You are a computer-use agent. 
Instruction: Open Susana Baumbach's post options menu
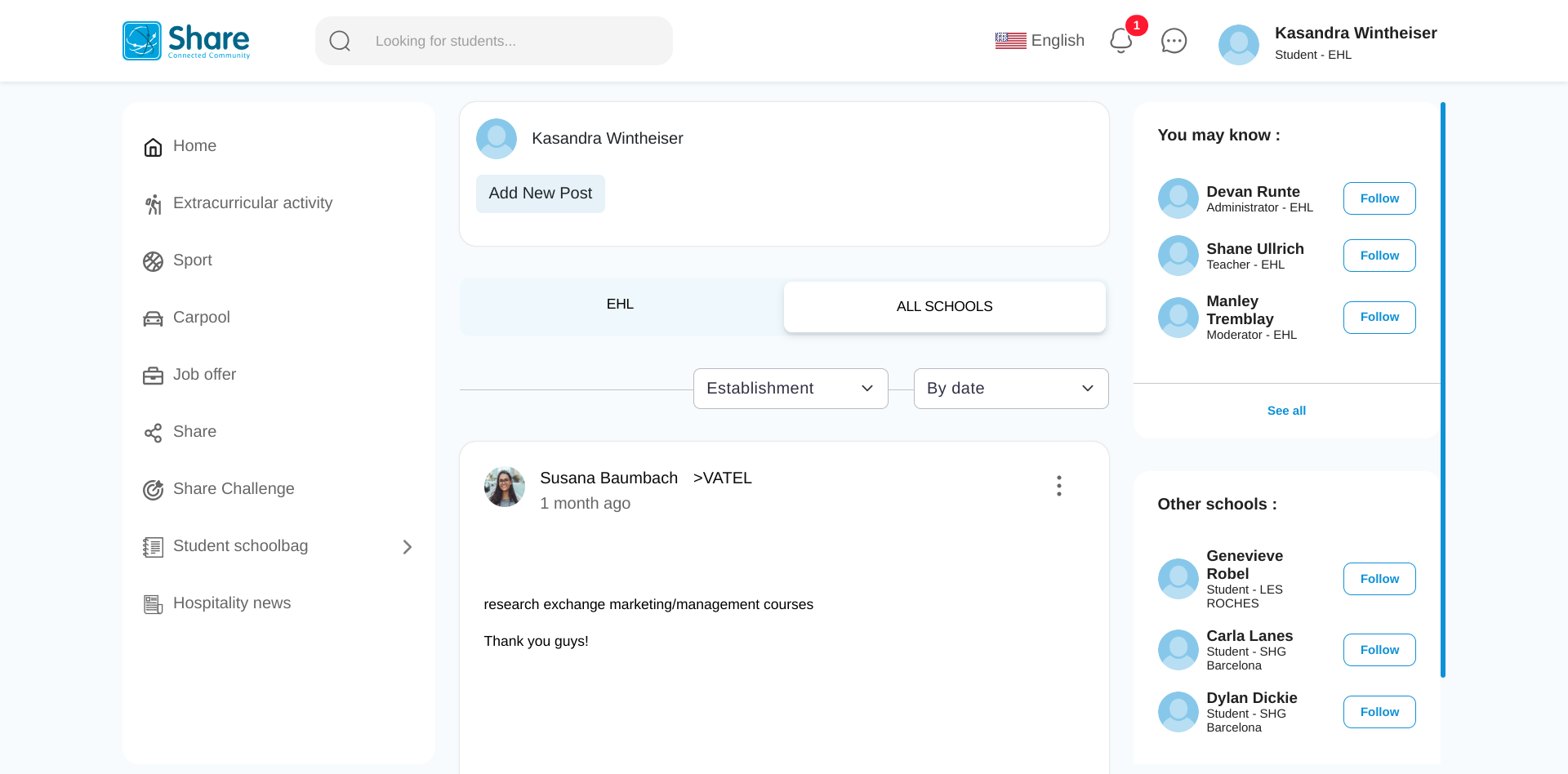coord(1058,486)
